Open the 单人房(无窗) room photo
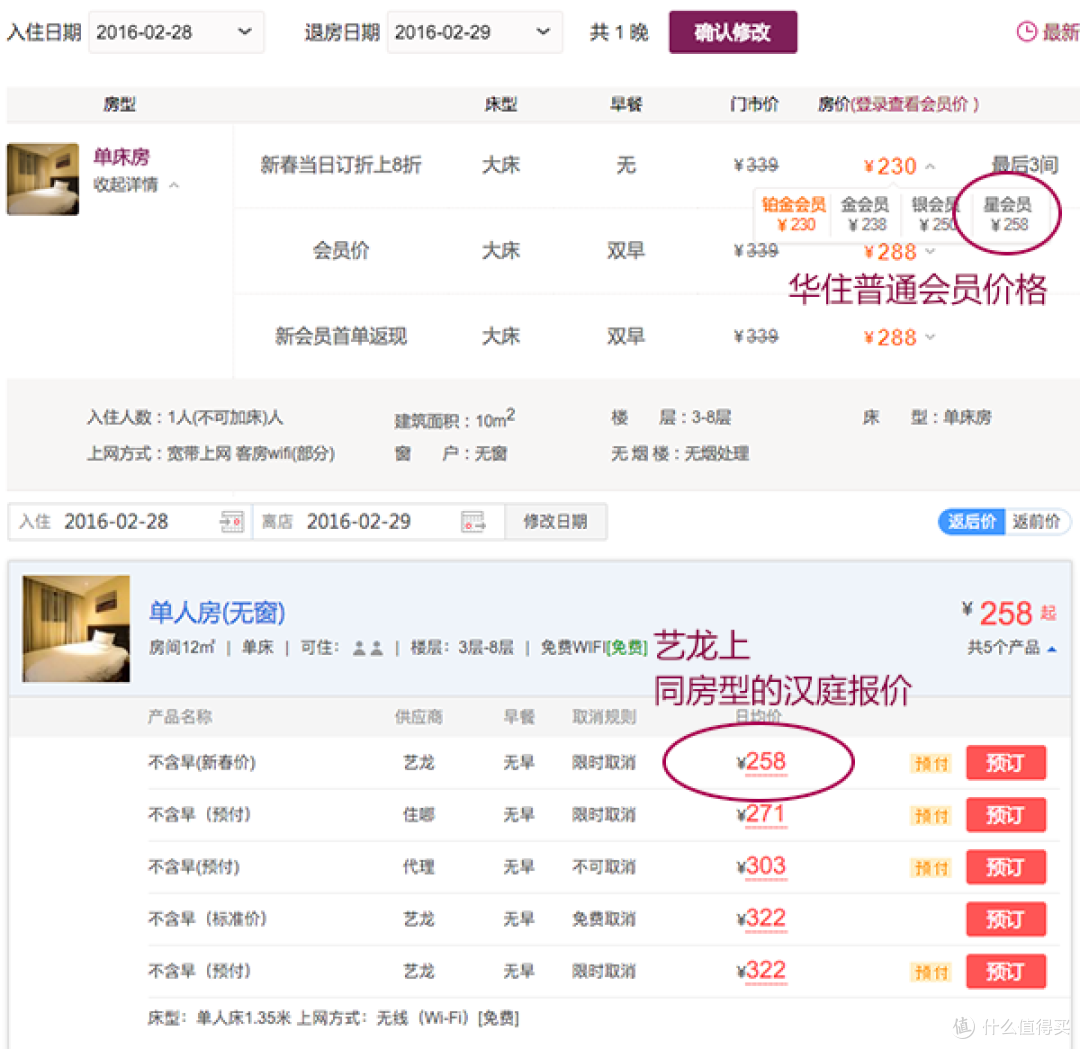 (76, 629)
